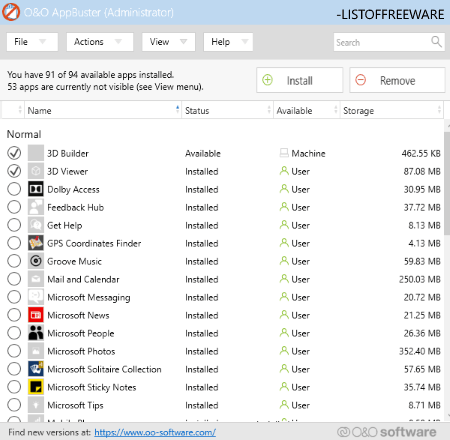450x440 pixels.
Task: Click the Remove button label
Action: click(398, 81)
